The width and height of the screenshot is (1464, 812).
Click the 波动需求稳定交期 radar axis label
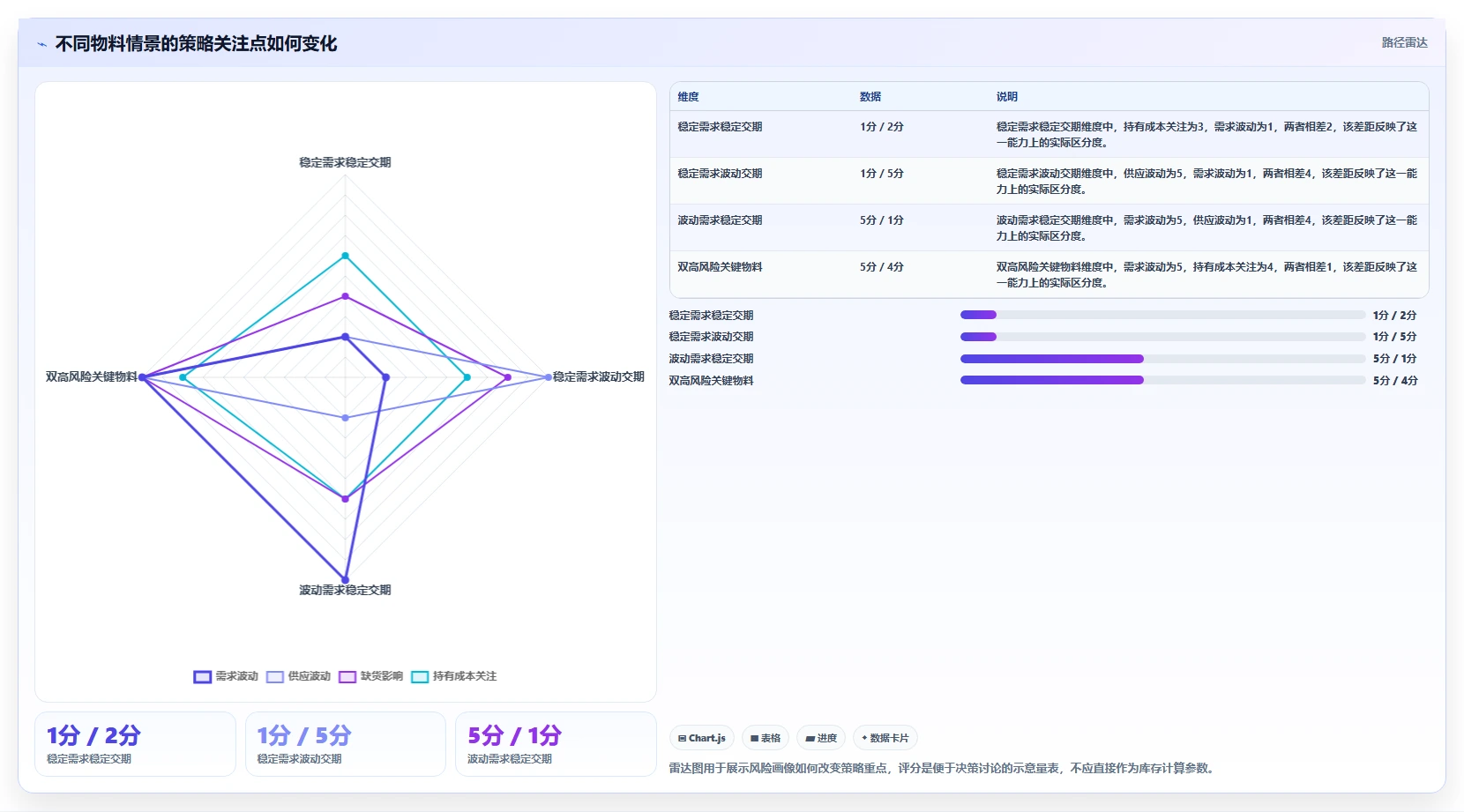(345, 590)
